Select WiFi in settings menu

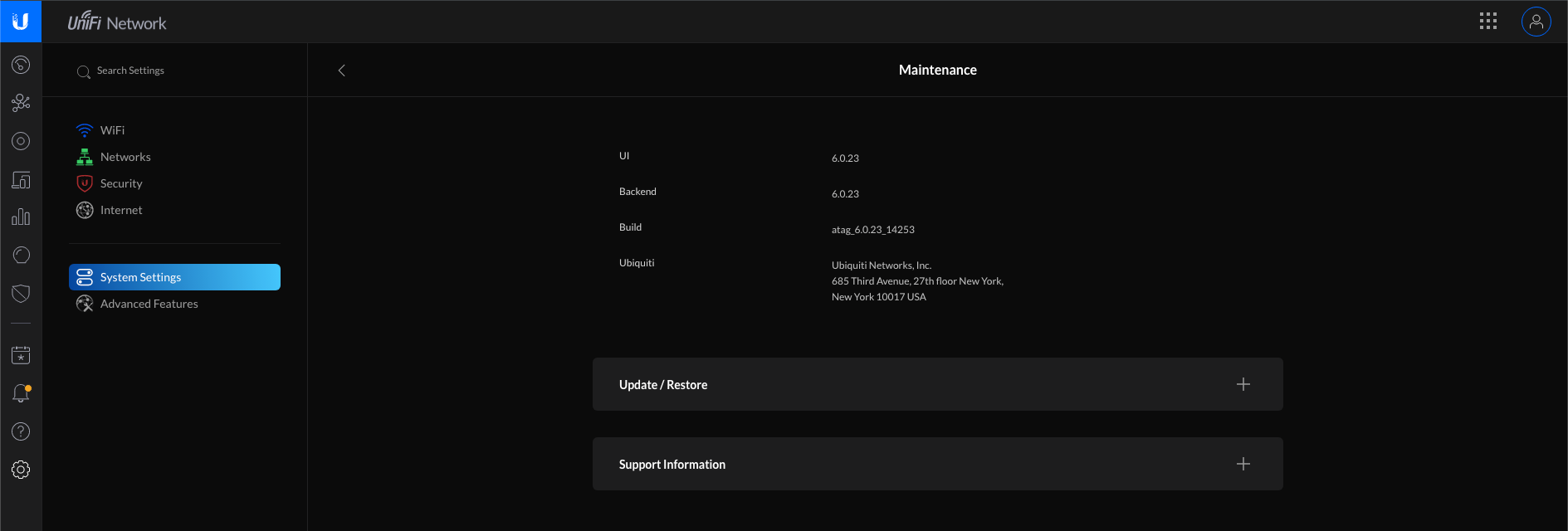click(x=112, y=130)
